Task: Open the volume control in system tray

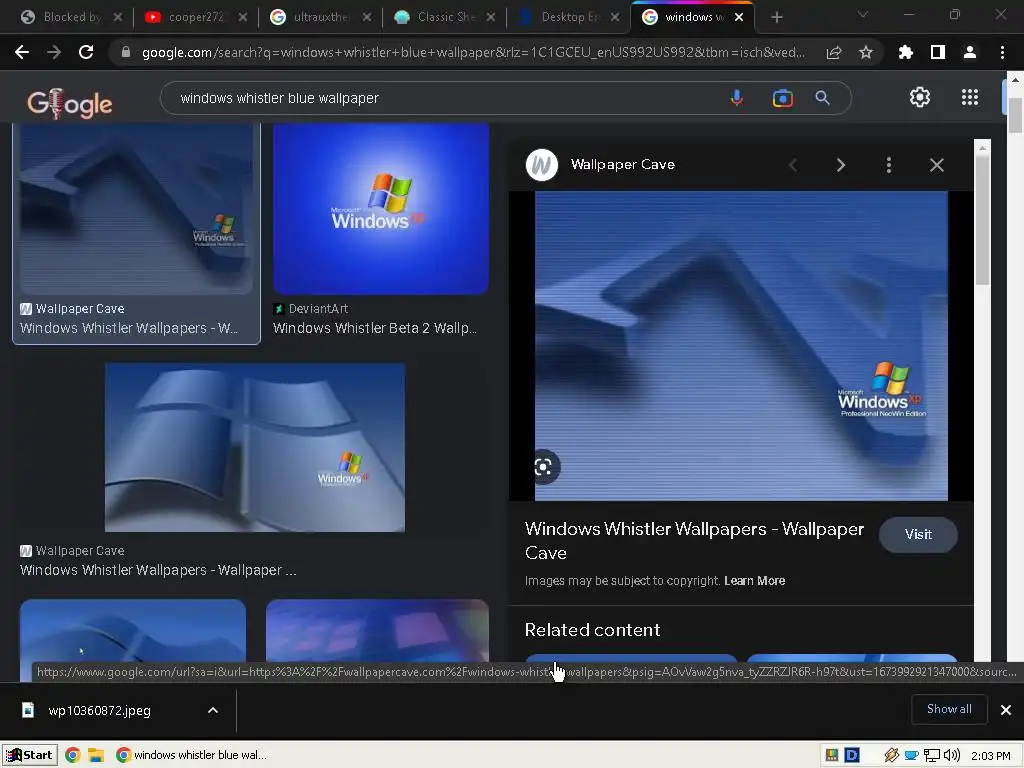Action: tap(952, 755)
